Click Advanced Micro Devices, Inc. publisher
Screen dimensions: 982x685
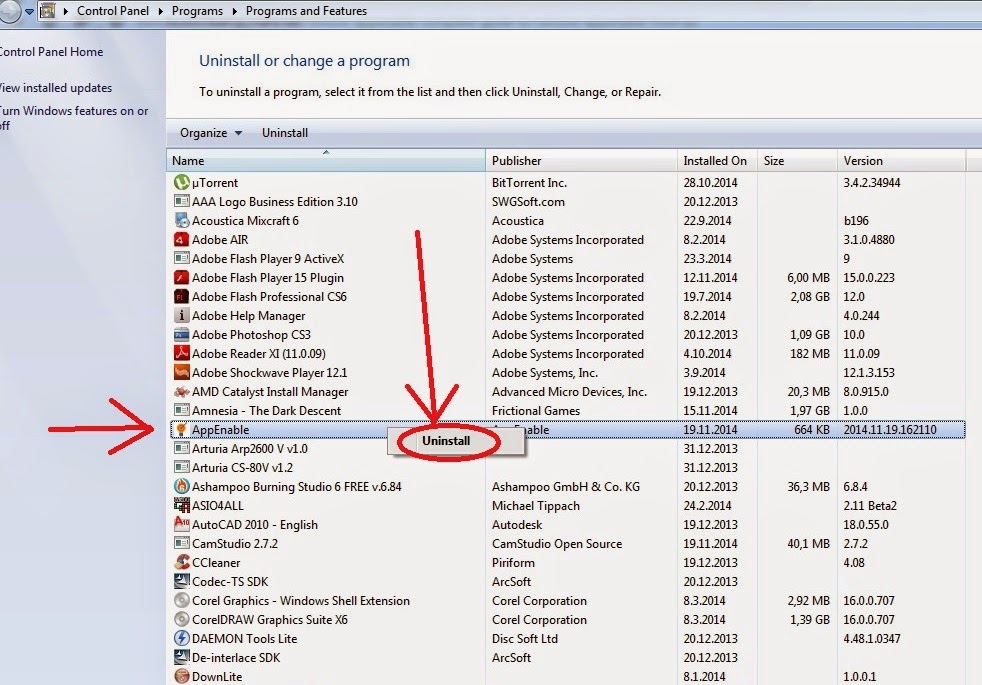[569, 392]
